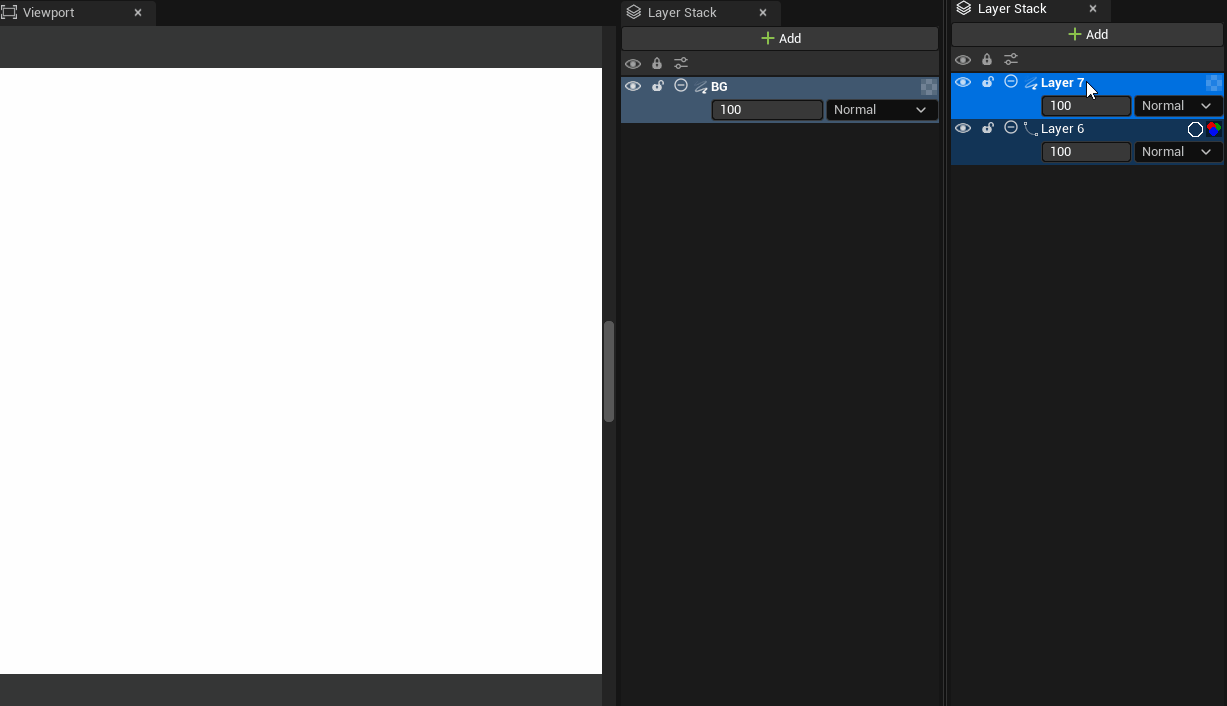Hide the BG layer with its eye toggle

point(633,86)
